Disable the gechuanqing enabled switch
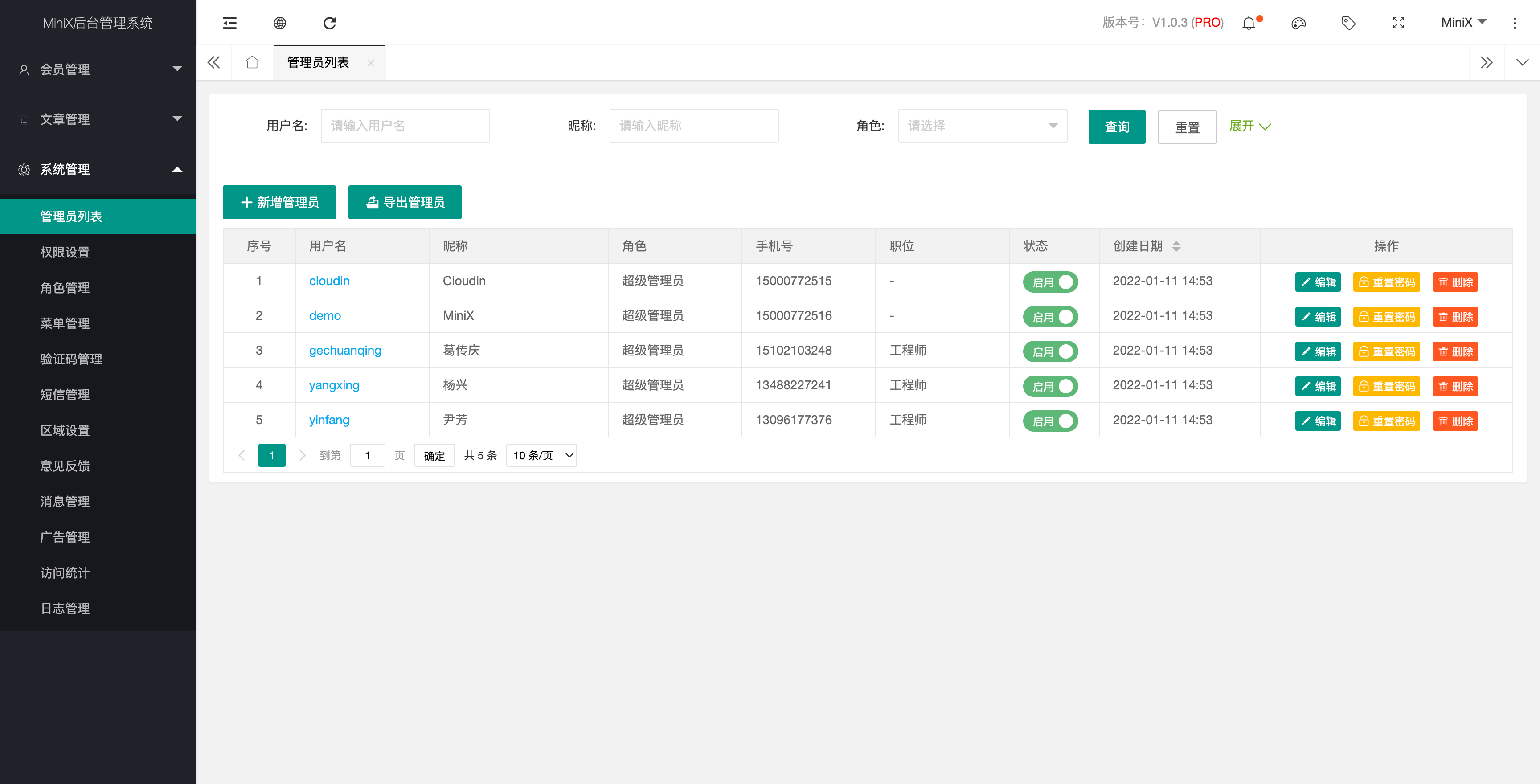This screenshot has height=784, width=1540. click(x=1050, y=351)
